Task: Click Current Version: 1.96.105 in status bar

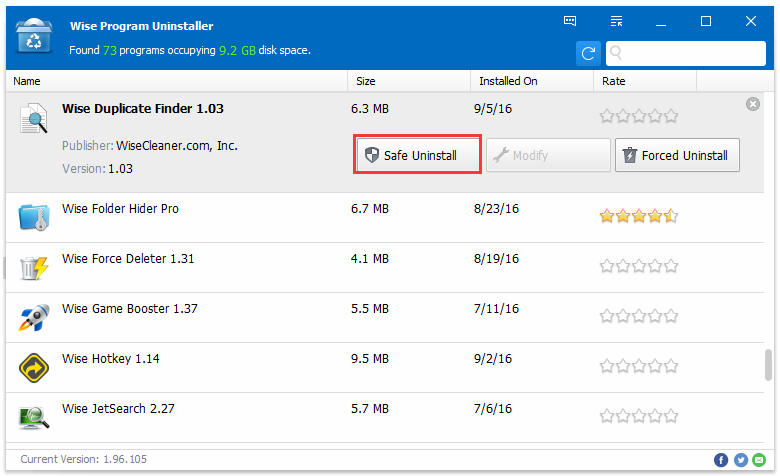Action: pos(84,460)
